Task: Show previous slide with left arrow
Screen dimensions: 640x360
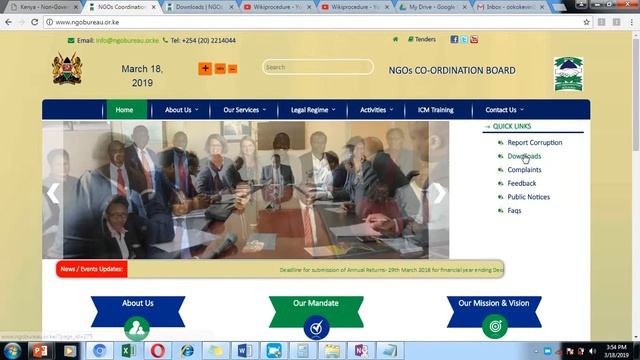Action: [x=53, y=193]
